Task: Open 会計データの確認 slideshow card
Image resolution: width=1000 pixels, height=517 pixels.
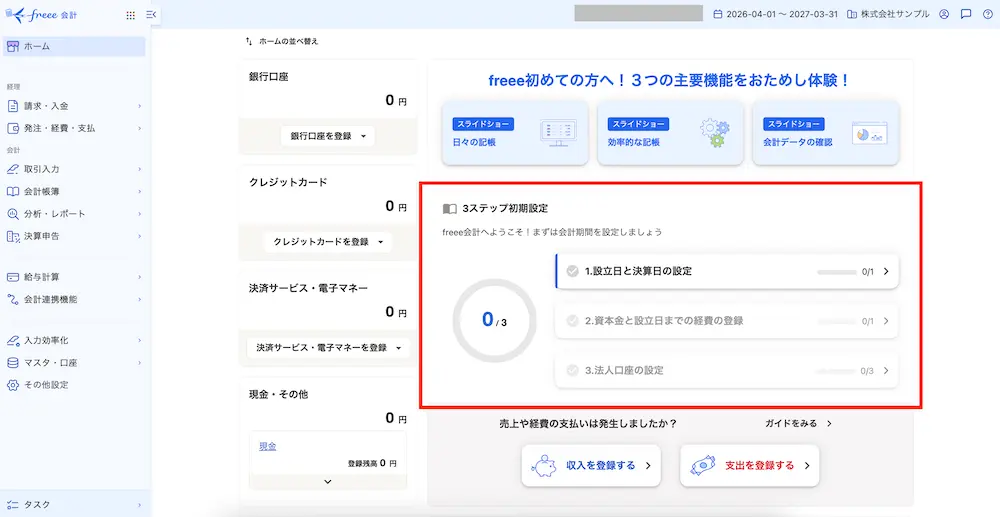Action: pos(826,133)
